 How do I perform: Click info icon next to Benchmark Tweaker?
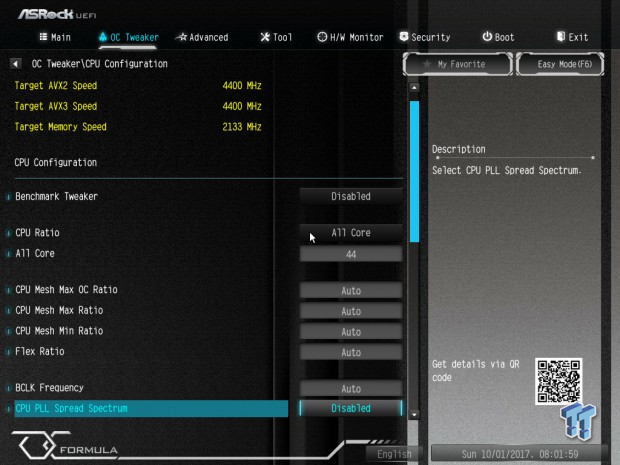[x=8, y=197]
